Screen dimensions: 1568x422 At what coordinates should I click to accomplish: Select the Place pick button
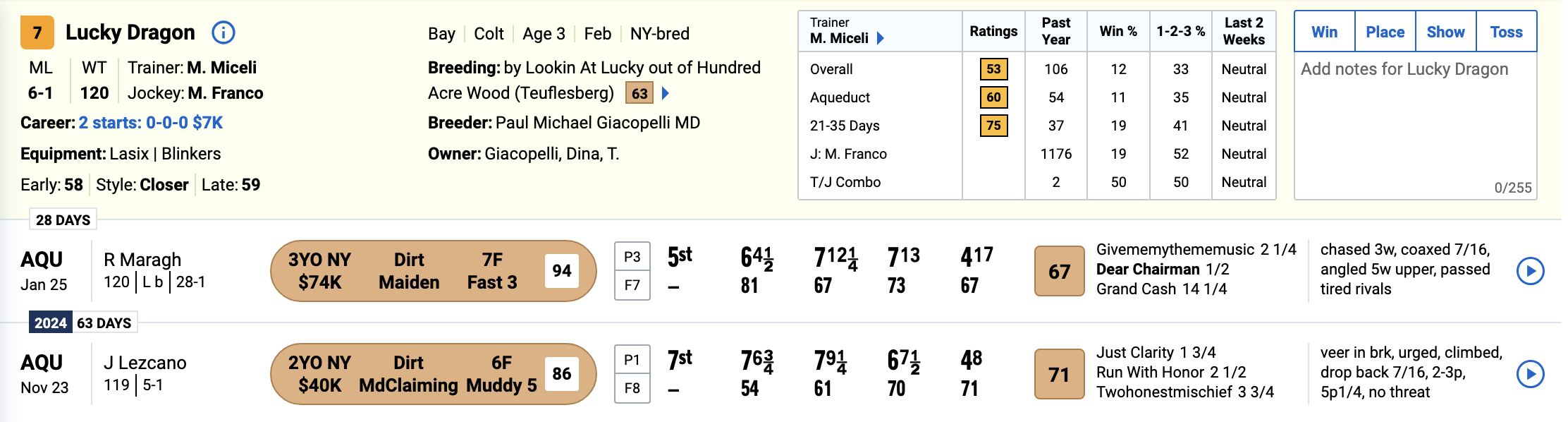(1385, 32)
